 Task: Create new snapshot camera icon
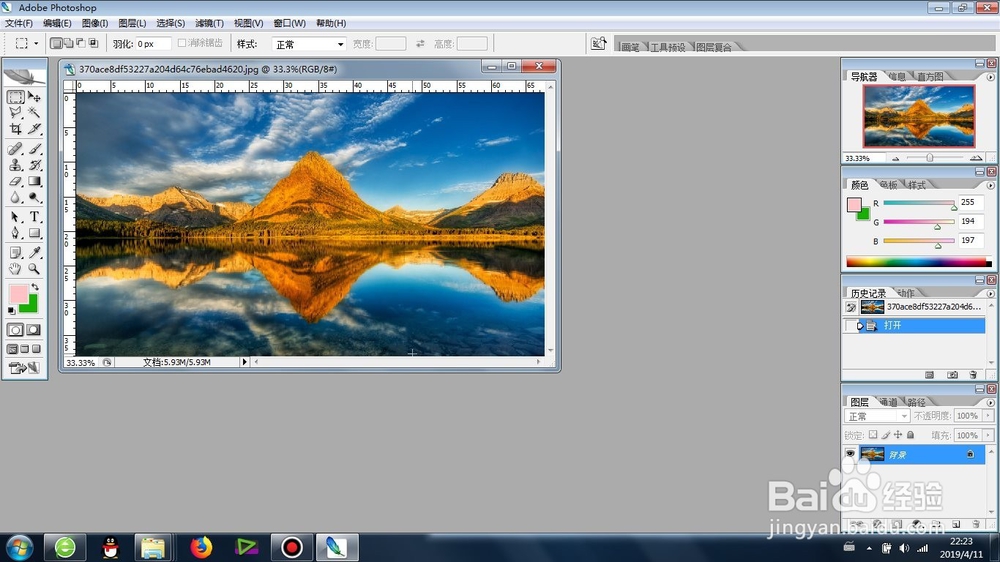coord(952,375)
